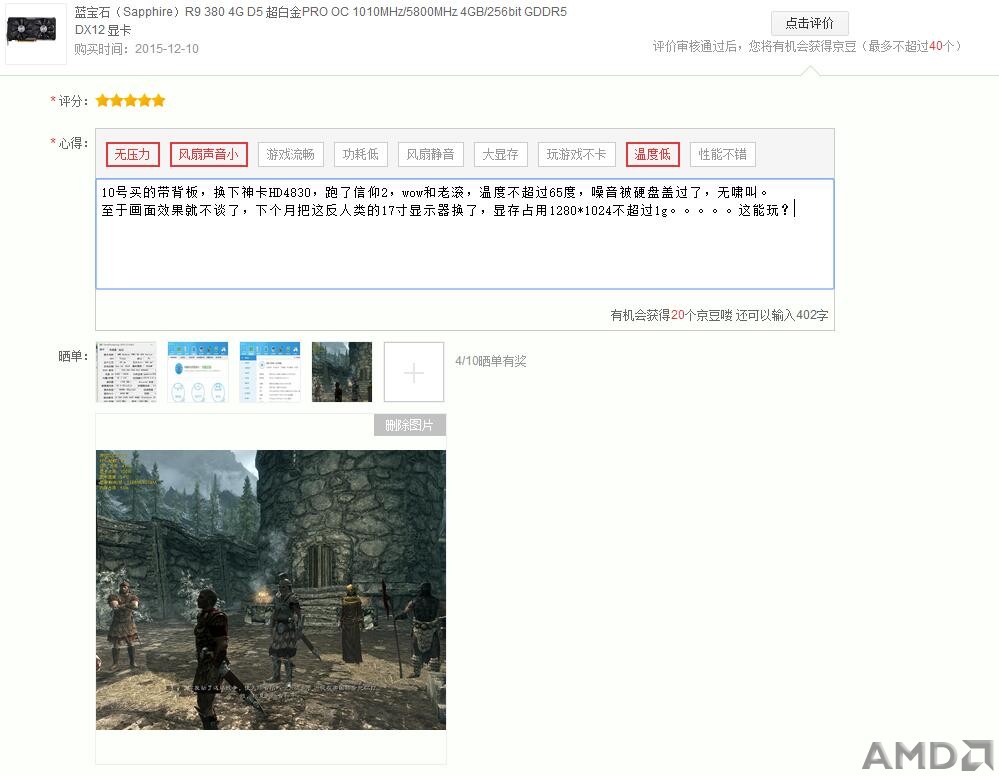
Task: Toggle the 无压力 tag
Action: [133, 154]
